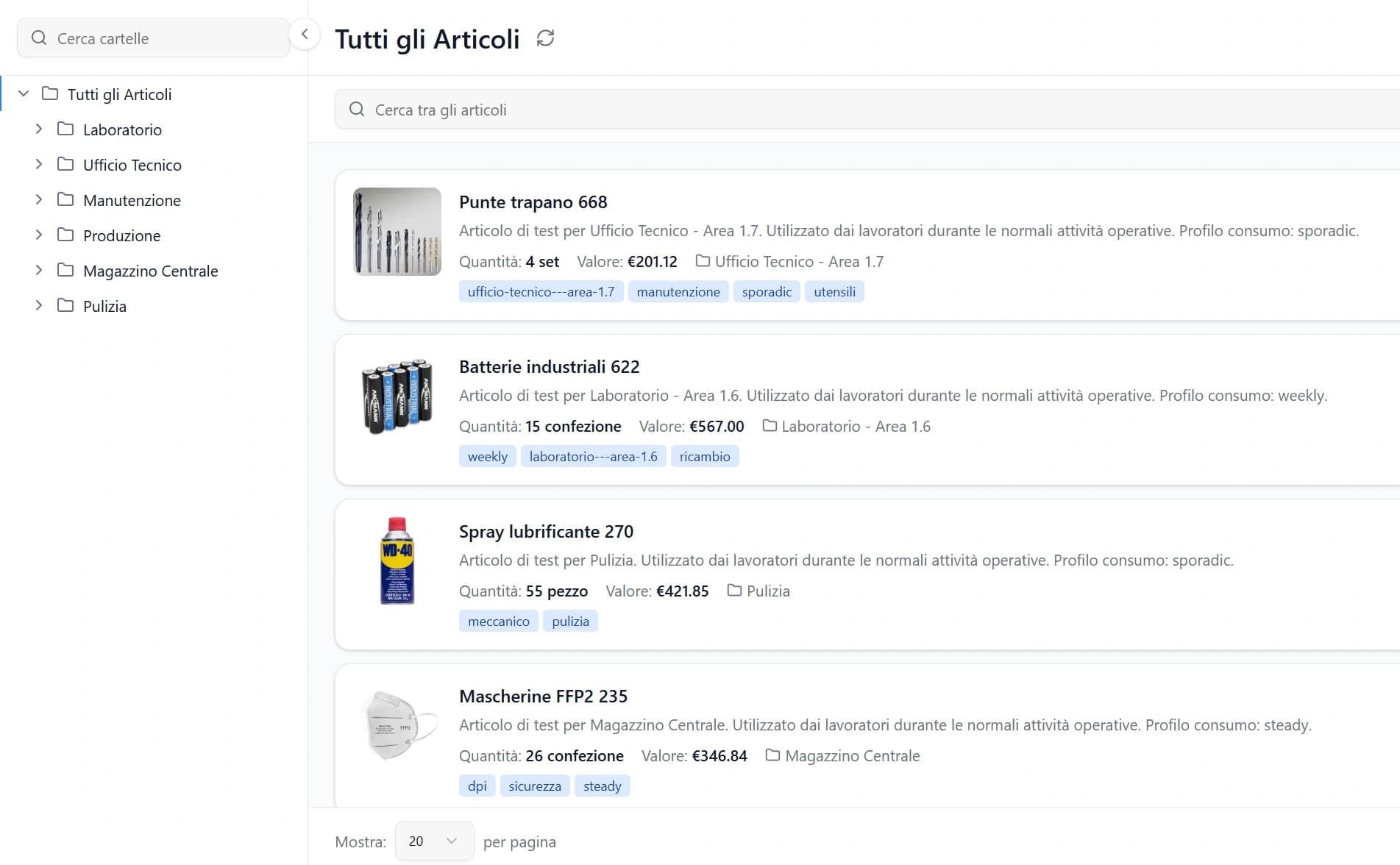The height and width of the screenshot is (865, 1400).
Task: Click the magnifier icon in Cerca cartelle
Action: tap(39, 38)
